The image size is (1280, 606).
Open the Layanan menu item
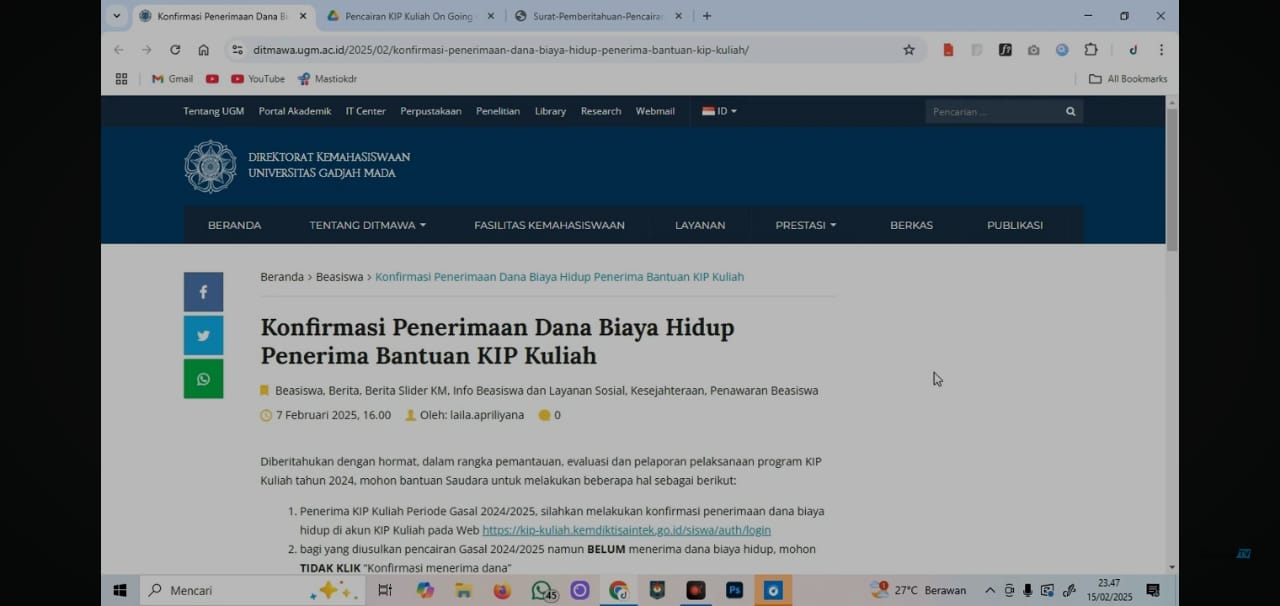click(x=700, y=225)
